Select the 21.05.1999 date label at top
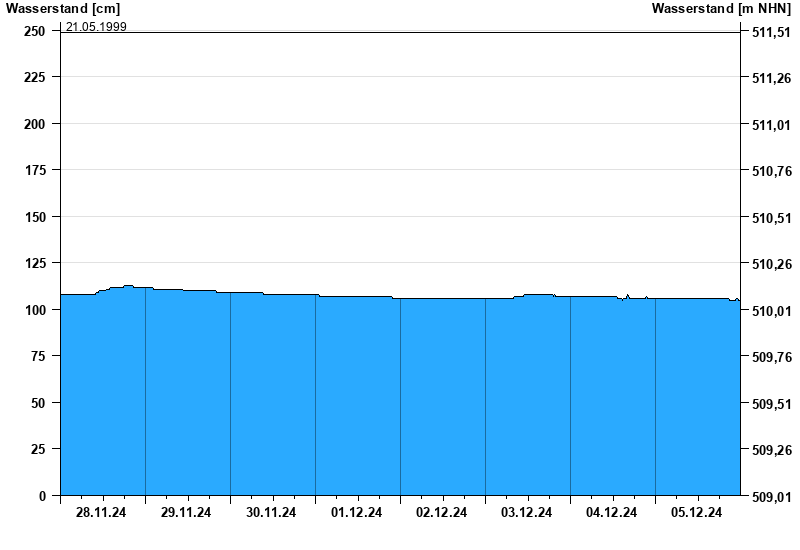The height and width of the screenshot is (550, 800). tap(96, 27)
